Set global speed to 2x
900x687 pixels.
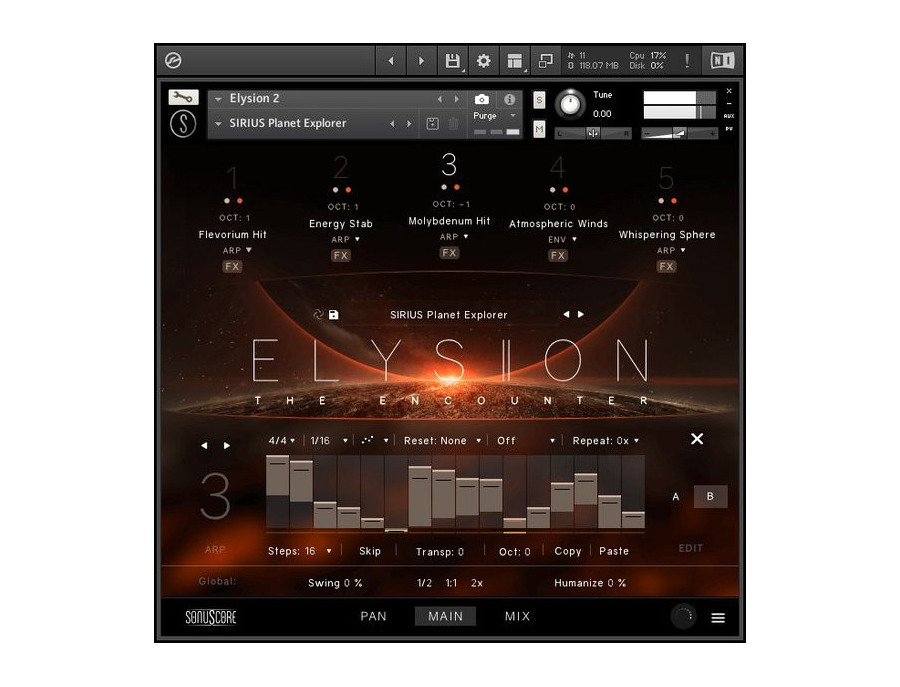[x=477, y=583]
